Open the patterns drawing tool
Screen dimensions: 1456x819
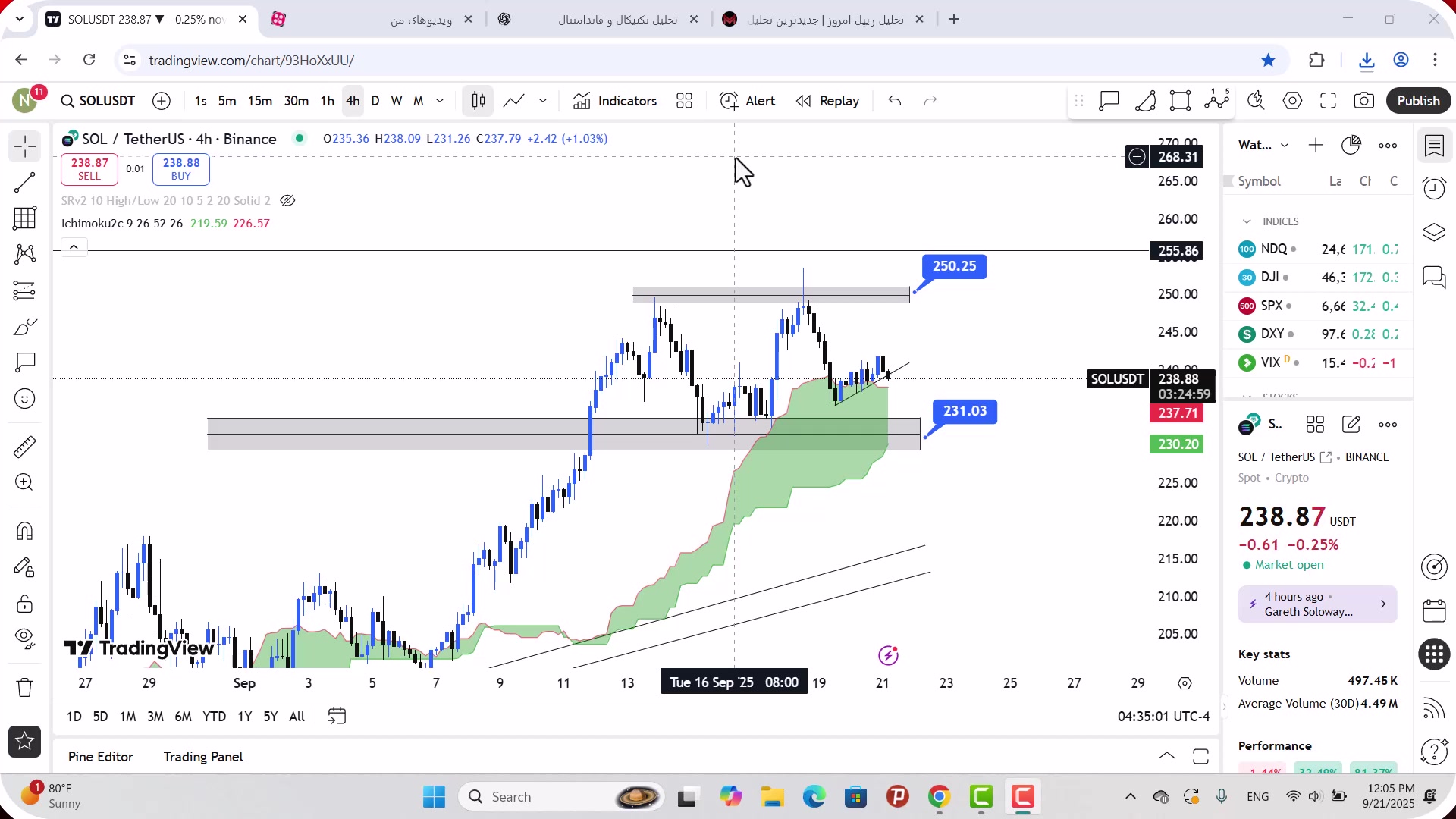[25, 253]
